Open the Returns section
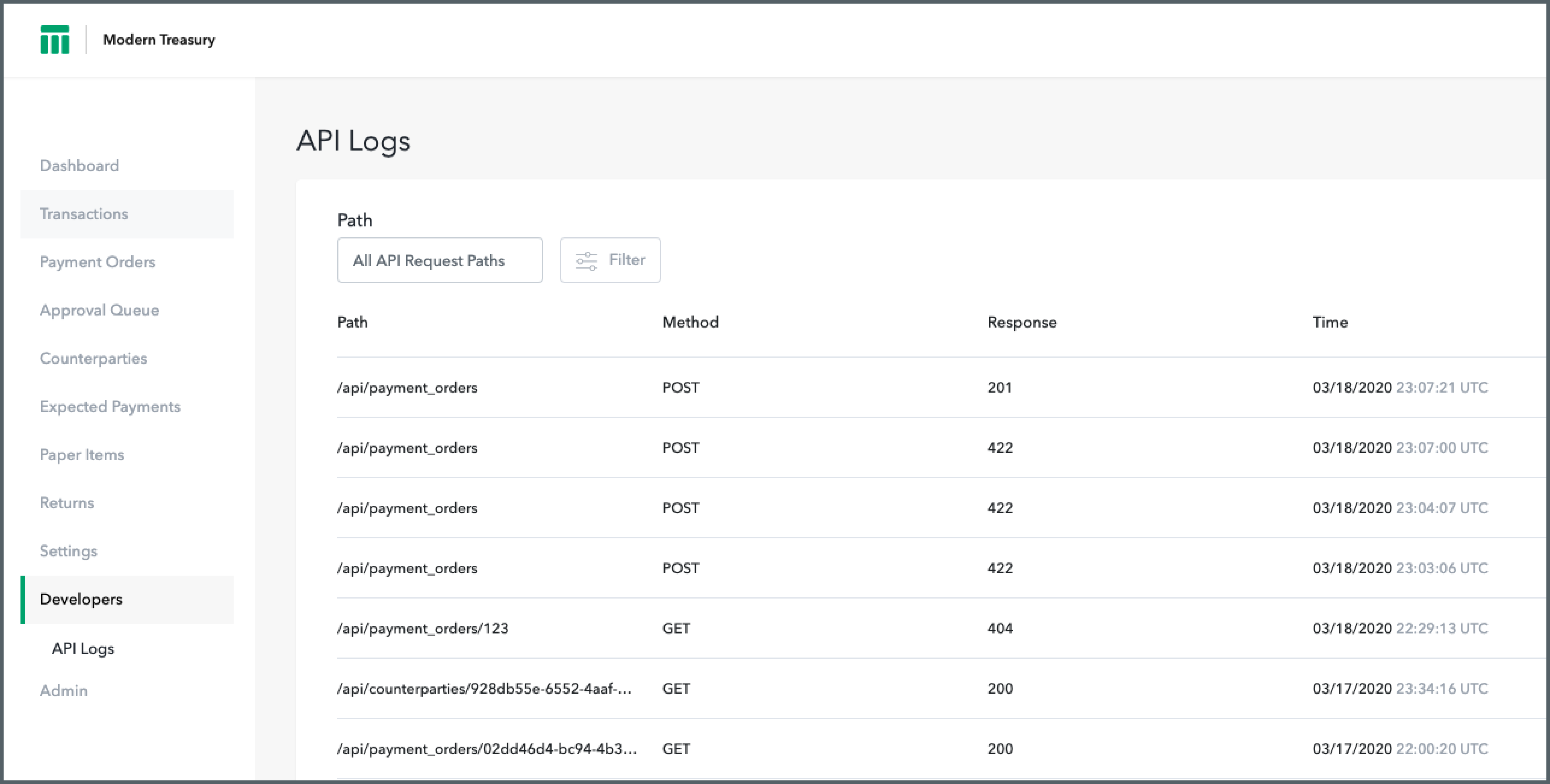This screenshot has width=1550, height=784. 67,503
